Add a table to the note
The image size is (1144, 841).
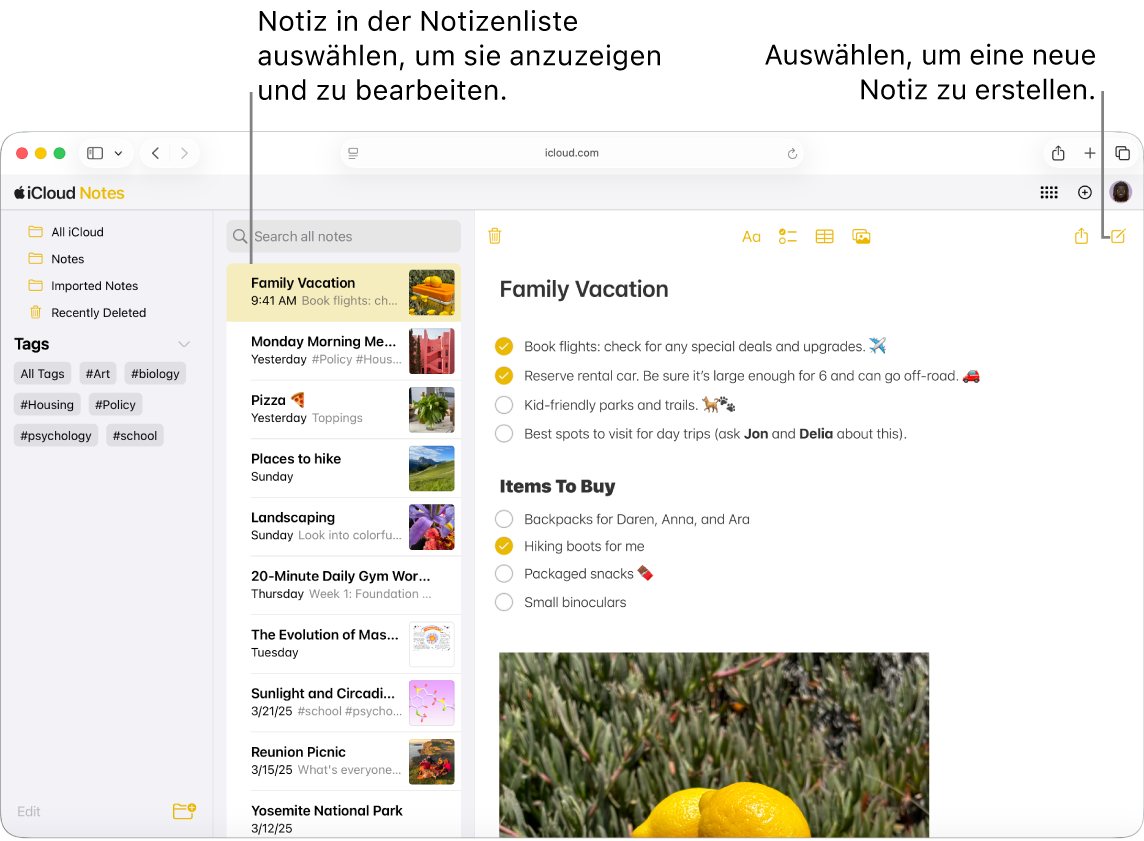(x=824, y=236)
